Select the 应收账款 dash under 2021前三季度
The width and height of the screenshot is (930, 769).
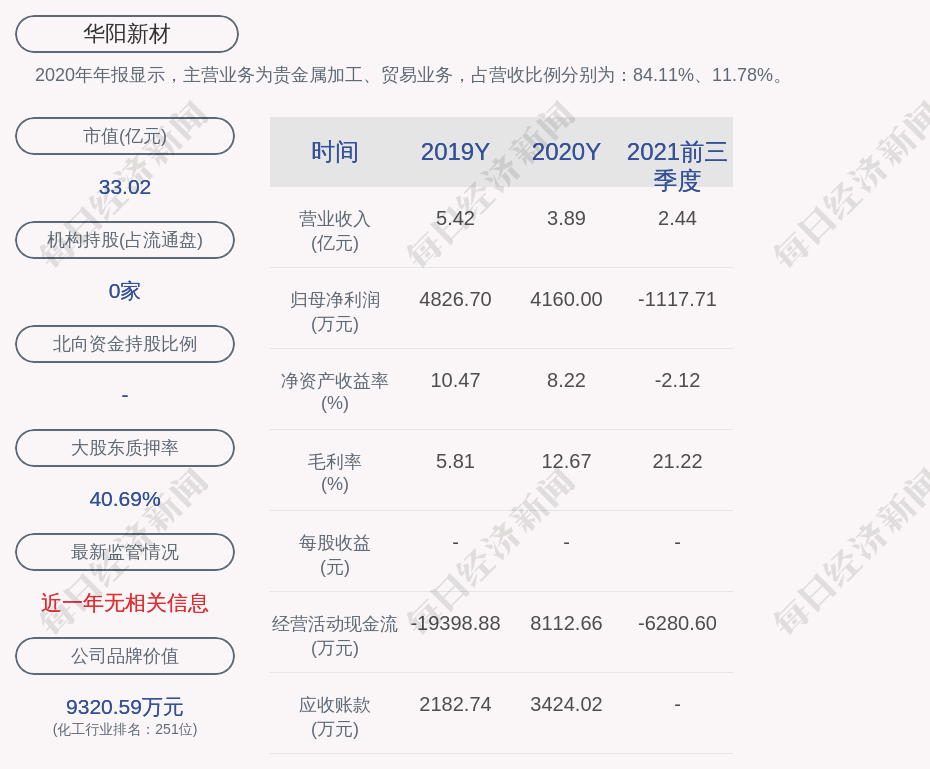(x=677, y=704)
